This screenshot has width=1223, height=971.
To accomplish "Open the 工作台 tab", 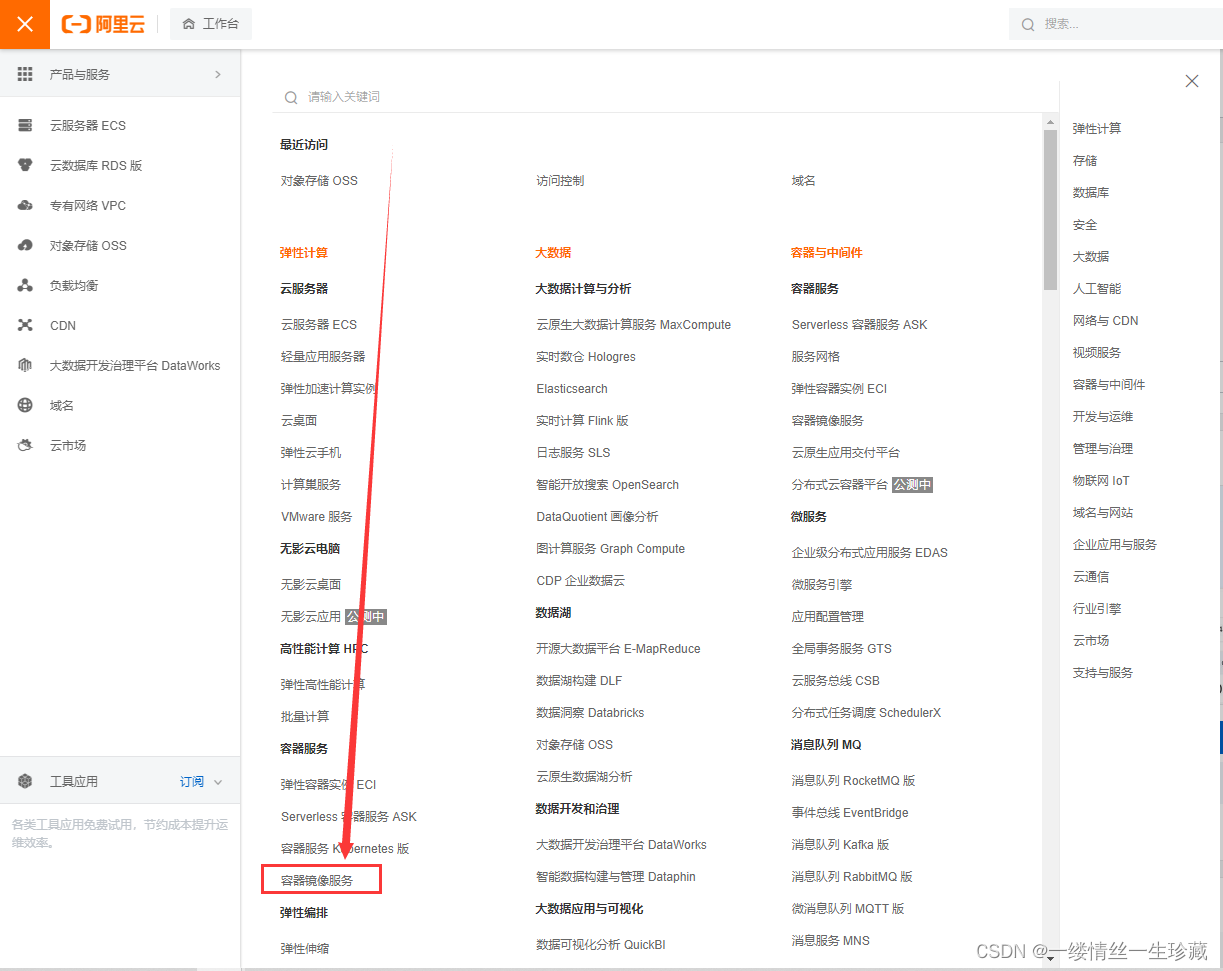I will coord(211,24).
